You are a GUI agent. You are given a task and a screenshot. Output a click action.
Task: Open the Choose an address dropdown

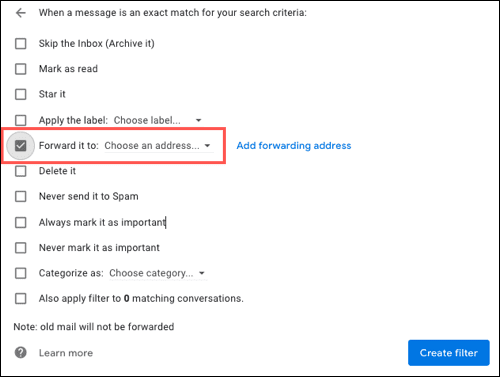tap(158, 146)
